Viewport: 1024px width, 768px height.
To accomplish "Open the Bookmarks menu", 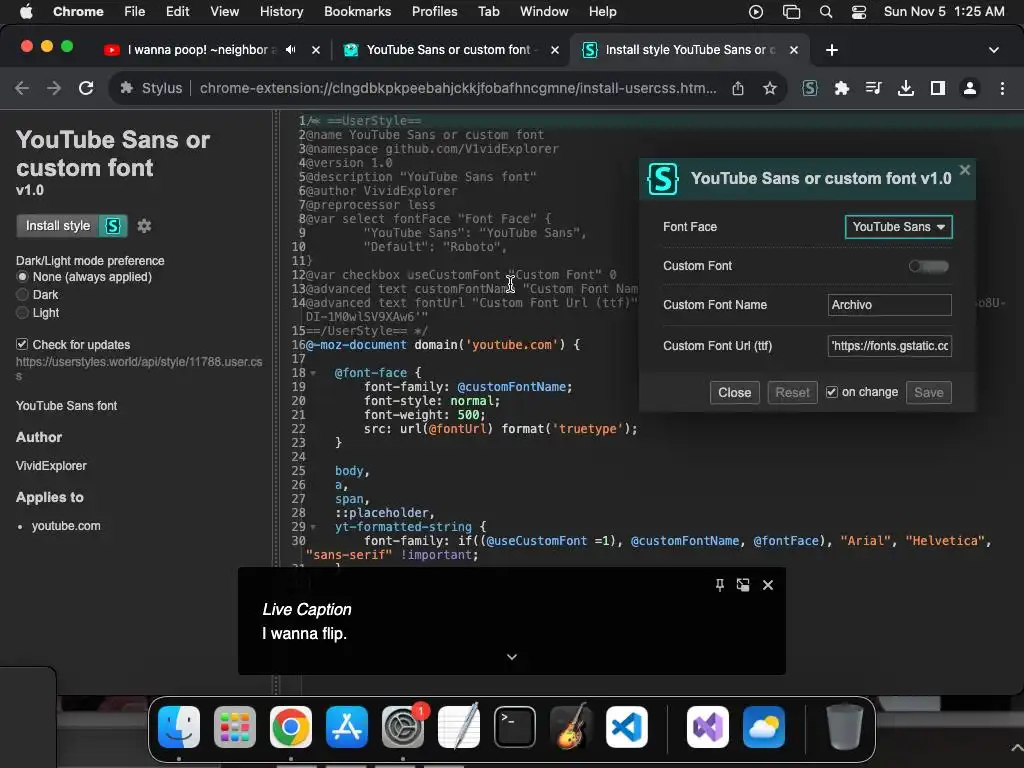I will 357,12.
